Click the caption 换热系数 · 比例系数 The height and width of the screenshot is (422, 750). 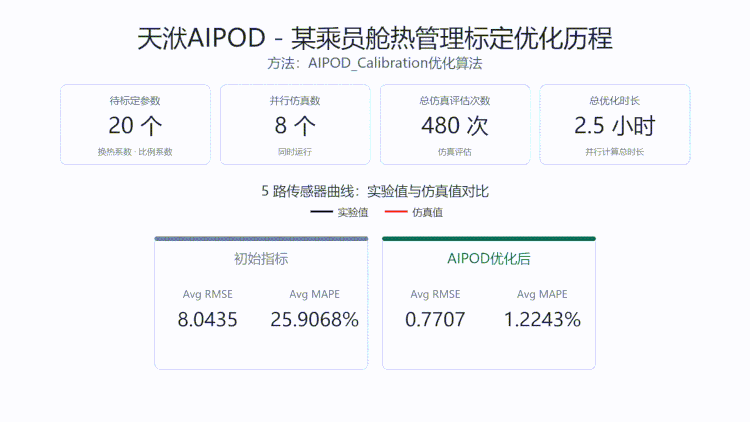(x=135, y=152)
